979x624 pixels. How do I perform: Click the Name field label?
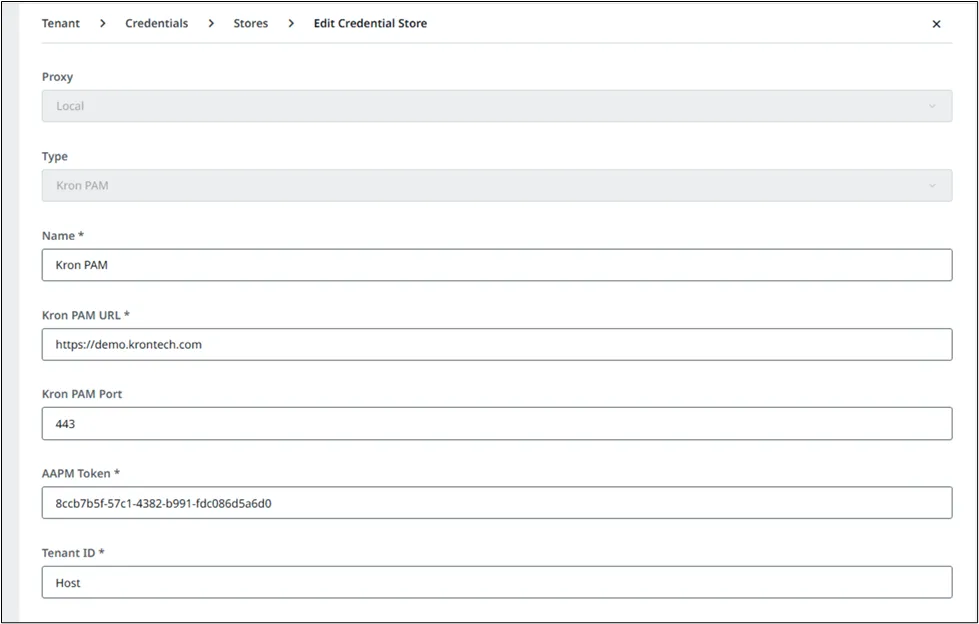click(x=62, y=235)
